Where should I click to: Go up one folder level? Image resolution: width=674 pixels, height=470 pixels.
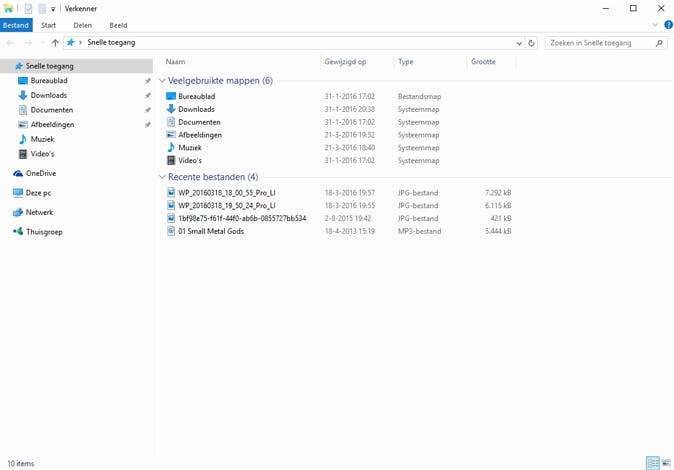pos(55,43)
